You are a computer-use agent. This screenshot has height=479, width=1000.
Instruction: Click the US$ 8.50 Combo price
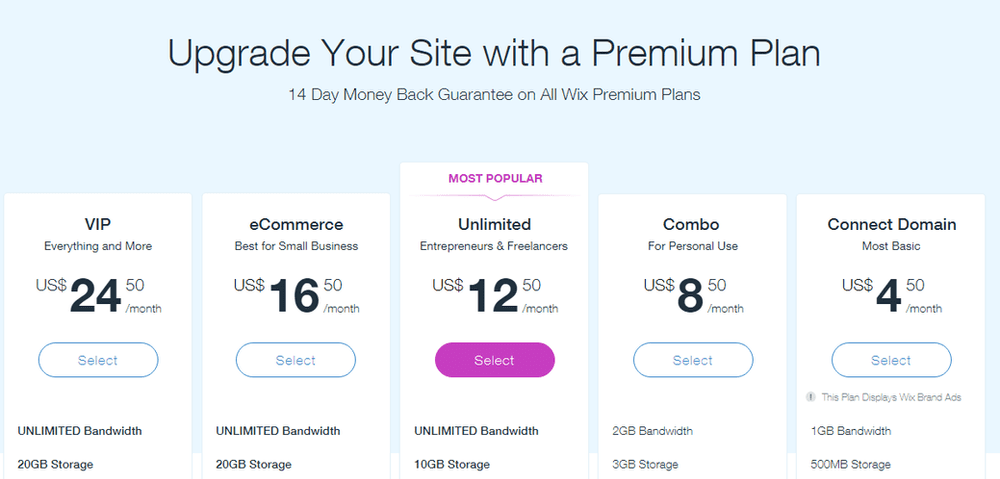(x=693, y=295)
